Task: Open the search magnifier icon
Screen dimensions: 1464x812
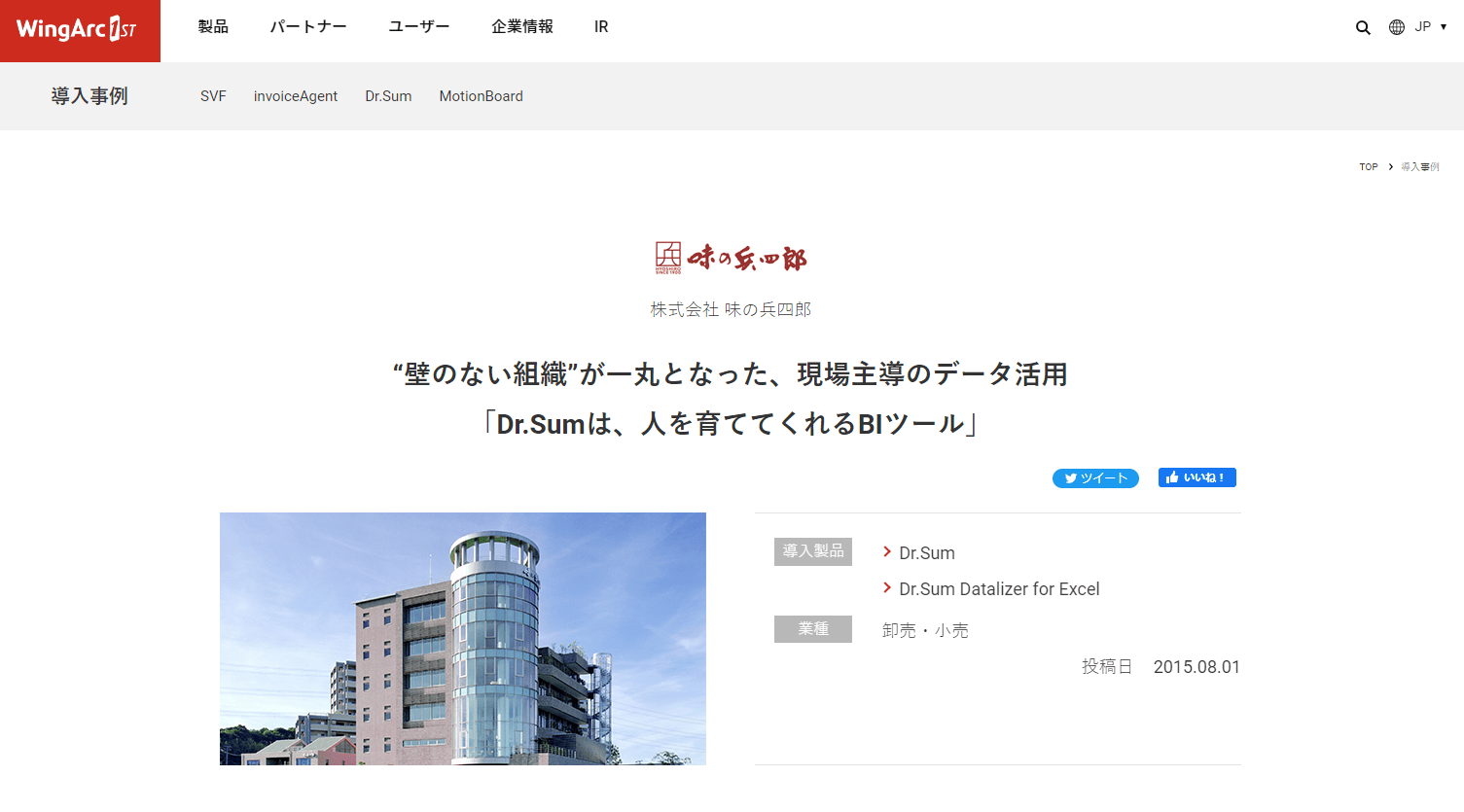Action: pos(1363,27)
